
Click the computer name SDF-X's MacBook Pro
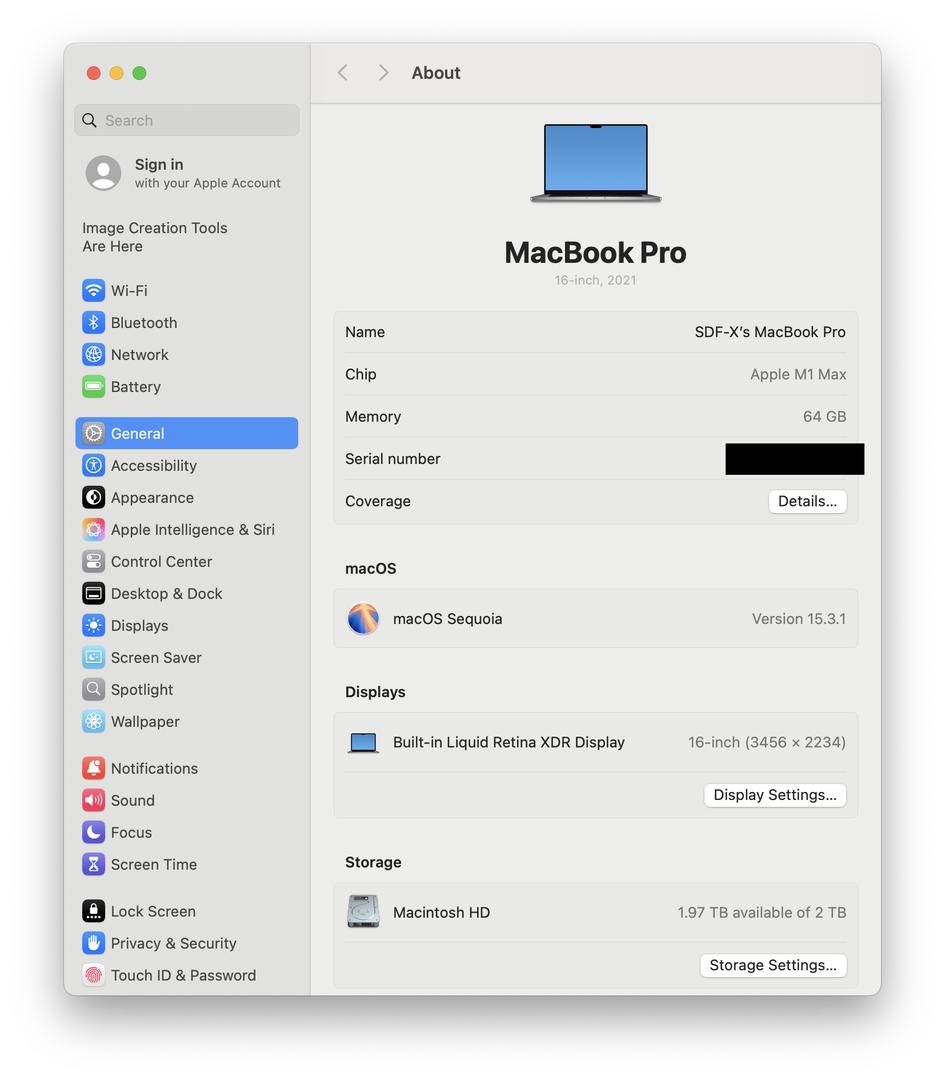point(770,332)
